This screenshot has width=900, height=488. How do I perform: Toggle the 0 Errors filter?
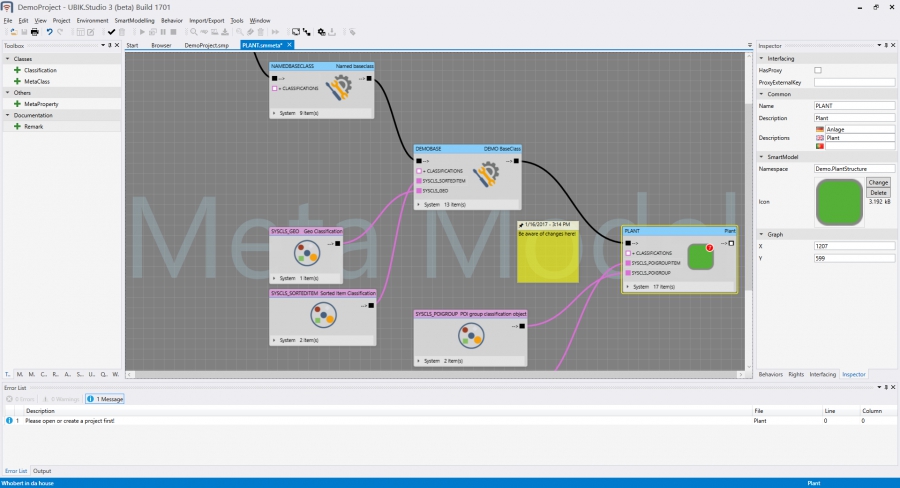tap(20, 399)
